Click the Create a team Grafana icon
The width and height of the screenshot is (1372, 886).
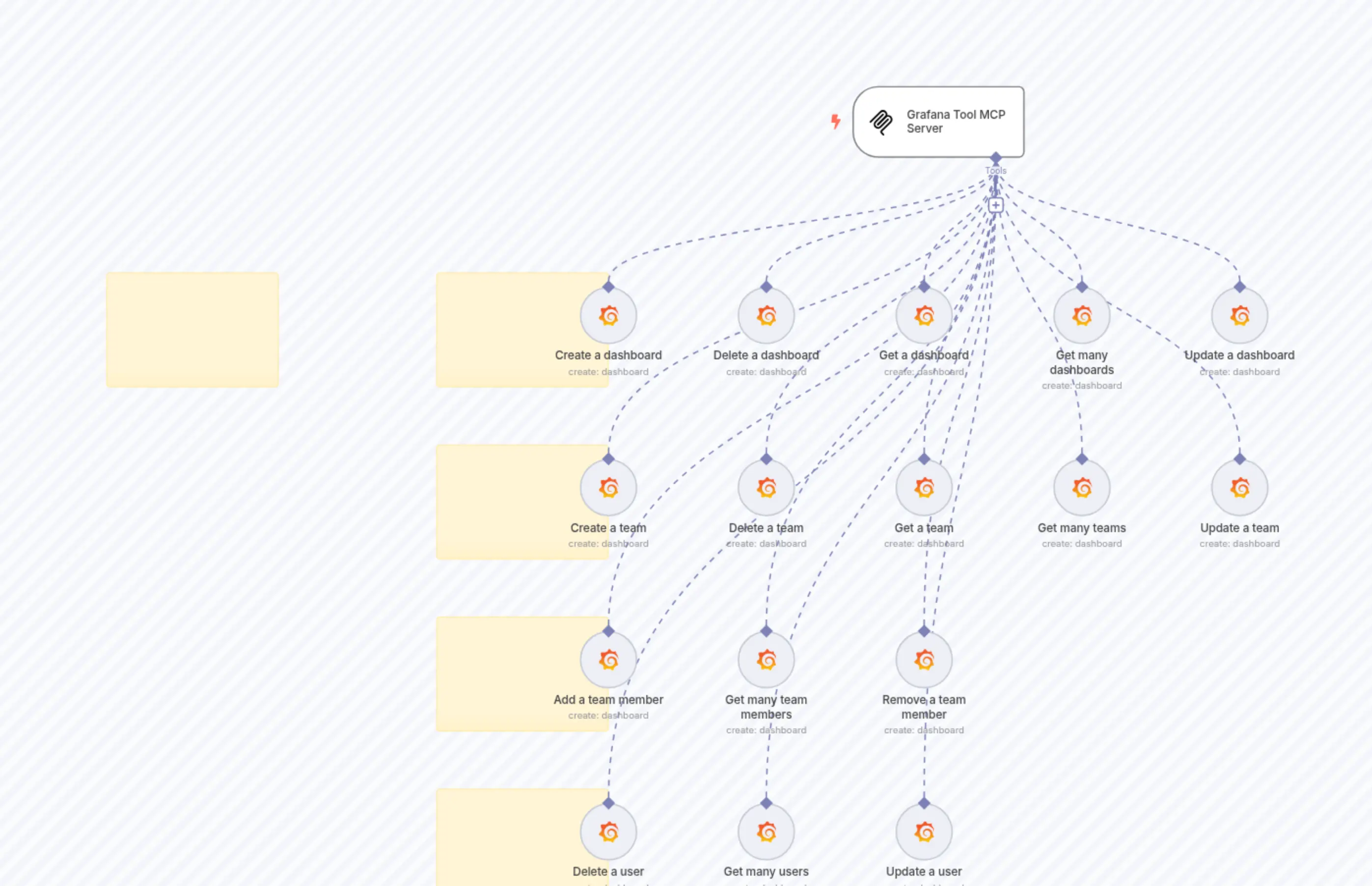click(608, 487)
